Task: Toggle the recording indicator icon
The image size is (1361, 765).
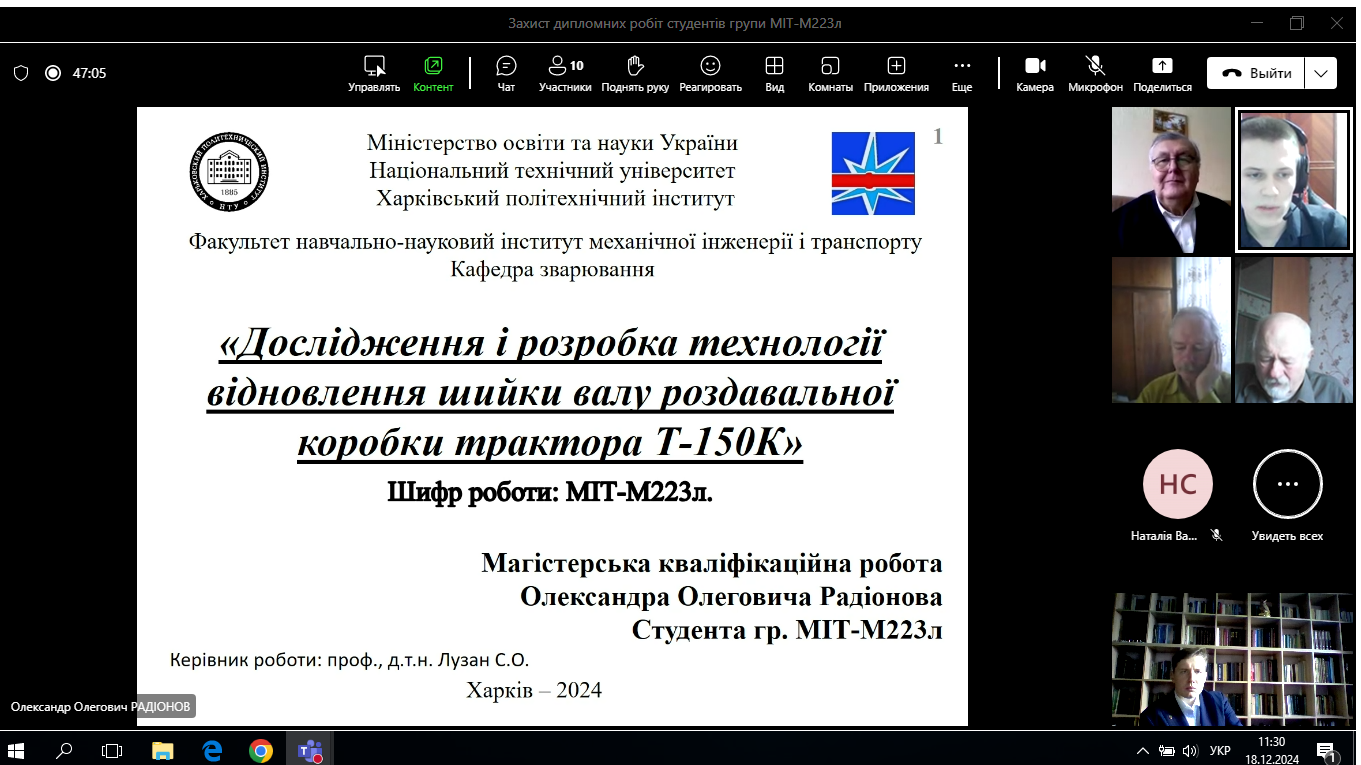Action: click(x=53, y=73)
